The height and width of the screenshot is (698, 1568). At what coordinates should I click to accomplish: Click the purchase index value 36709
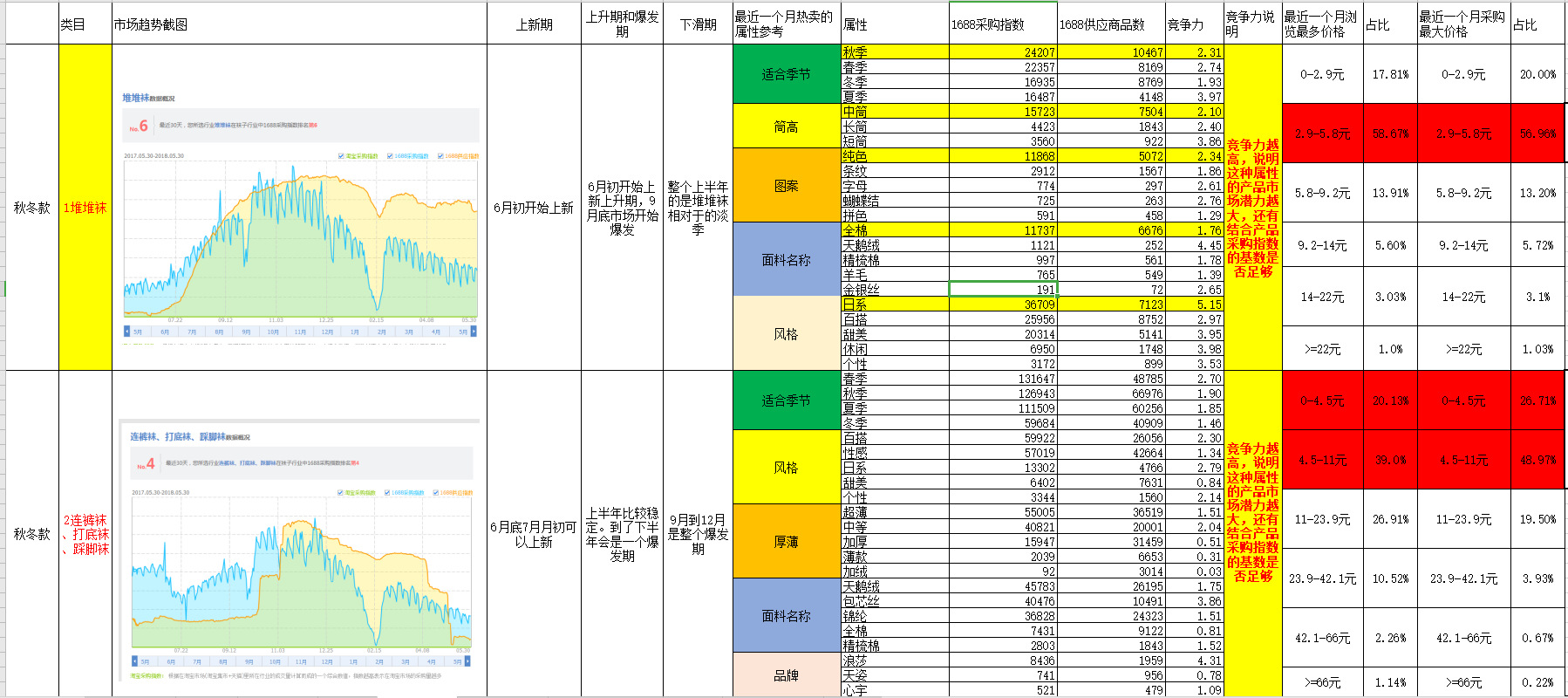(x=1003, y=305)
